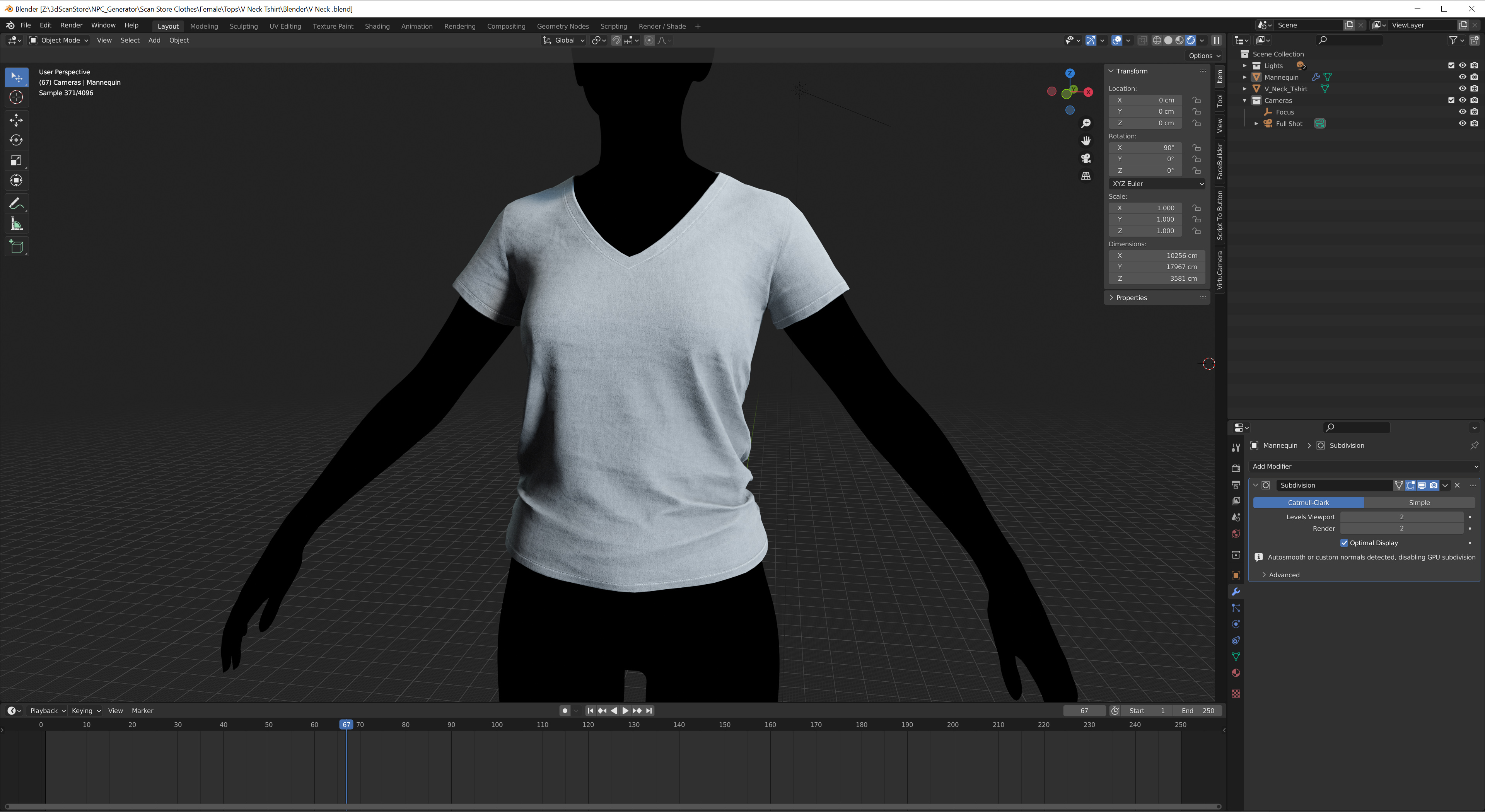
Task: Click the Catmull-Clark button
Action: [1308, 503]
